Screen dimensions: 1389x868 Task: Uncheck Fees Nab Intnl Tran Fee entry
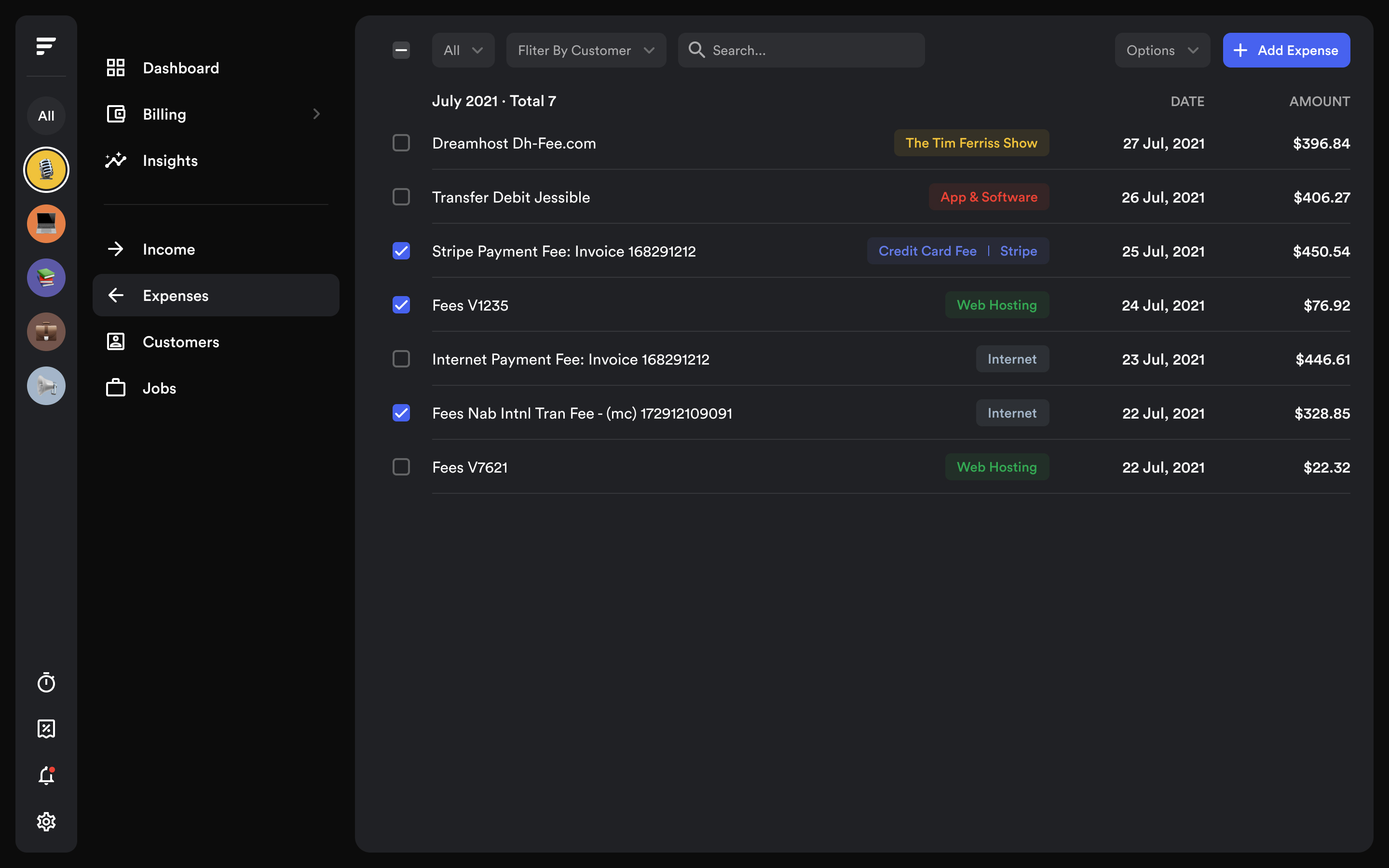pyautogui.click(x=400, y=413)
